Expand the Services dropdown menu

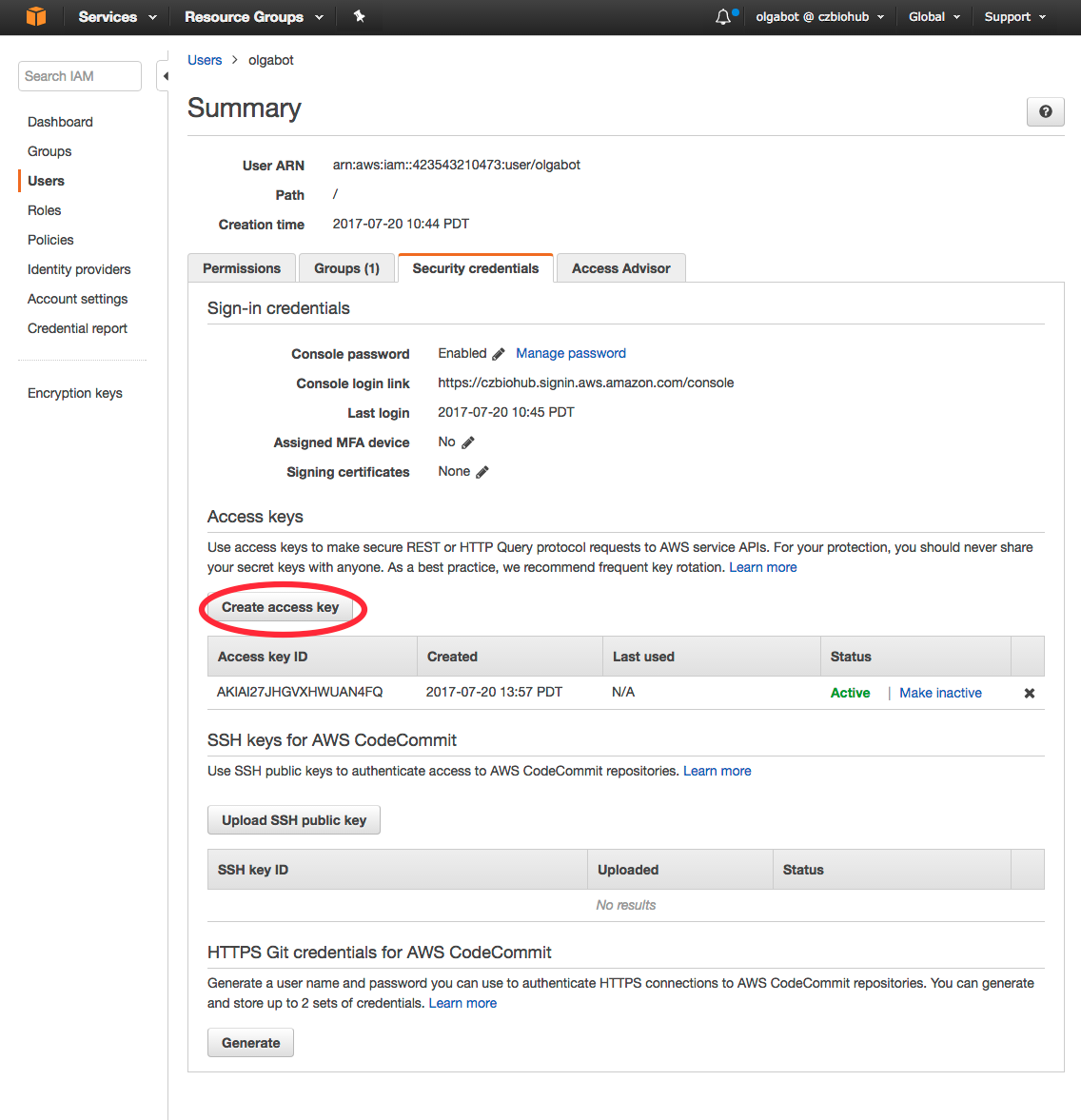point(117,16)
